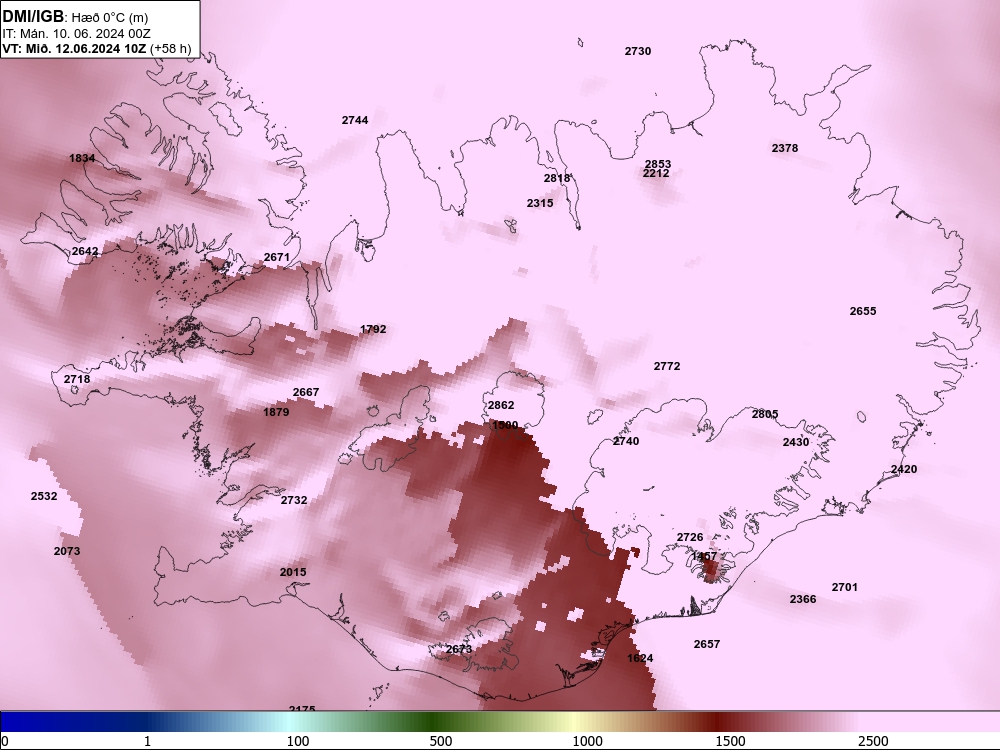Image resolution: width=1000 pixels, height=750 pixels.
Task: Click the map value 1467
Action: (x=704, y=556)
